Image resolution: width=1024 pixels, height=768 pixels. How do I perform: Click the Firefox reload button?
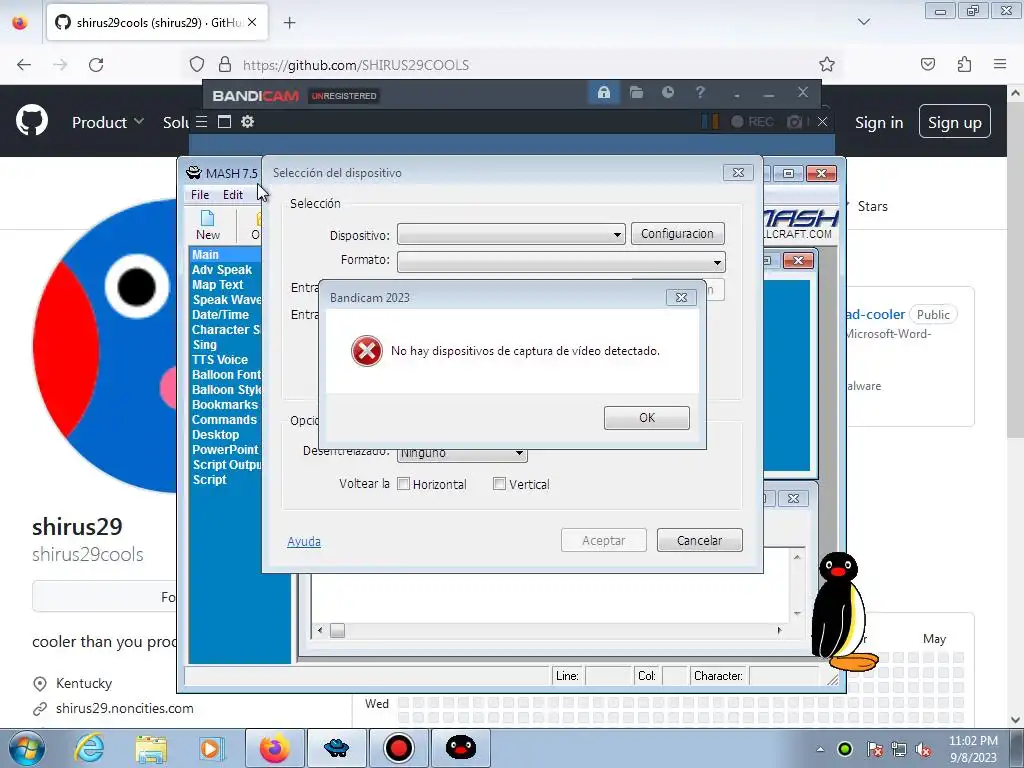(x=96, y=65)
